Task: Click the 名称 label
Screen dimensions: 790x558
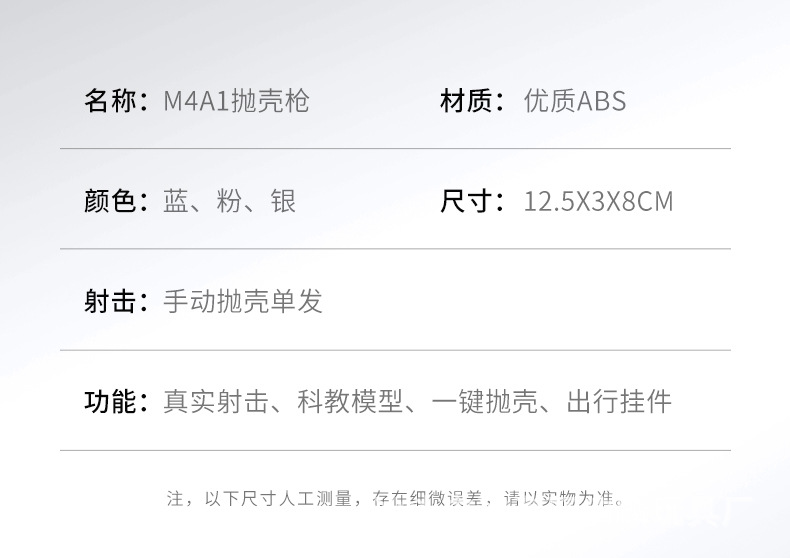Action: click(110, 101)
